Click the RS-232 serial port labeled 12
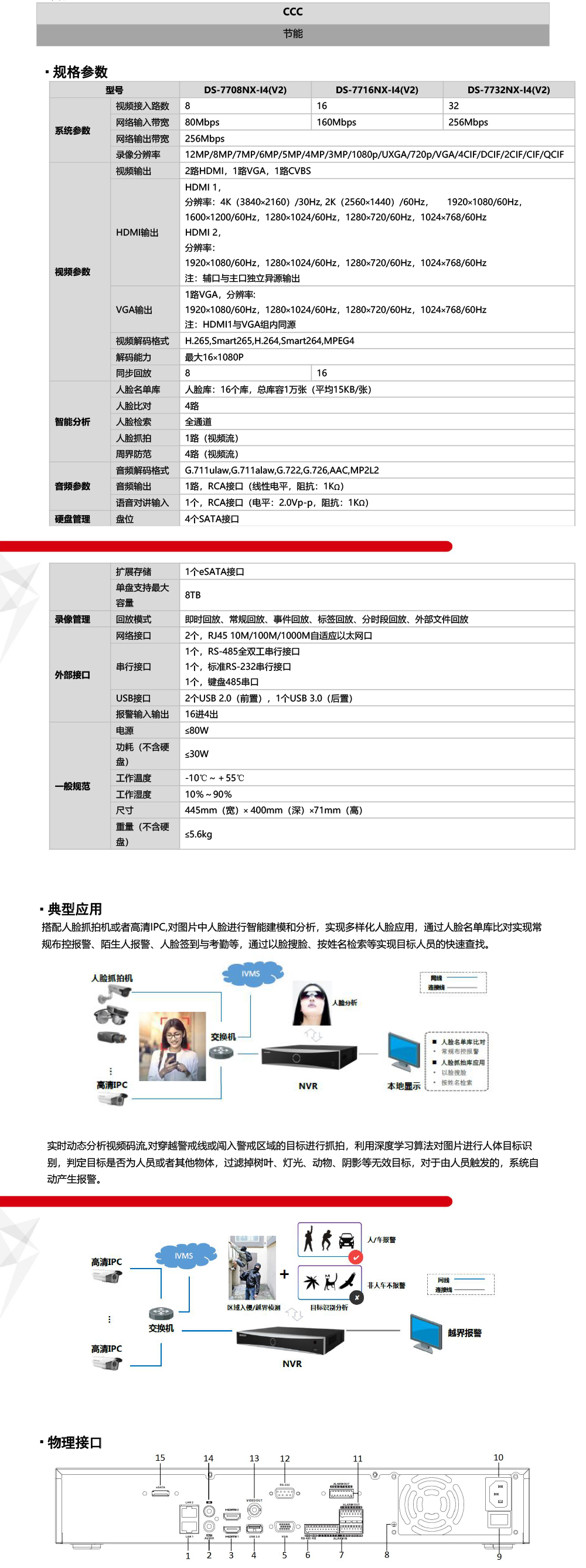Screen dimensions: 586x1568 tap(285, 1493)
